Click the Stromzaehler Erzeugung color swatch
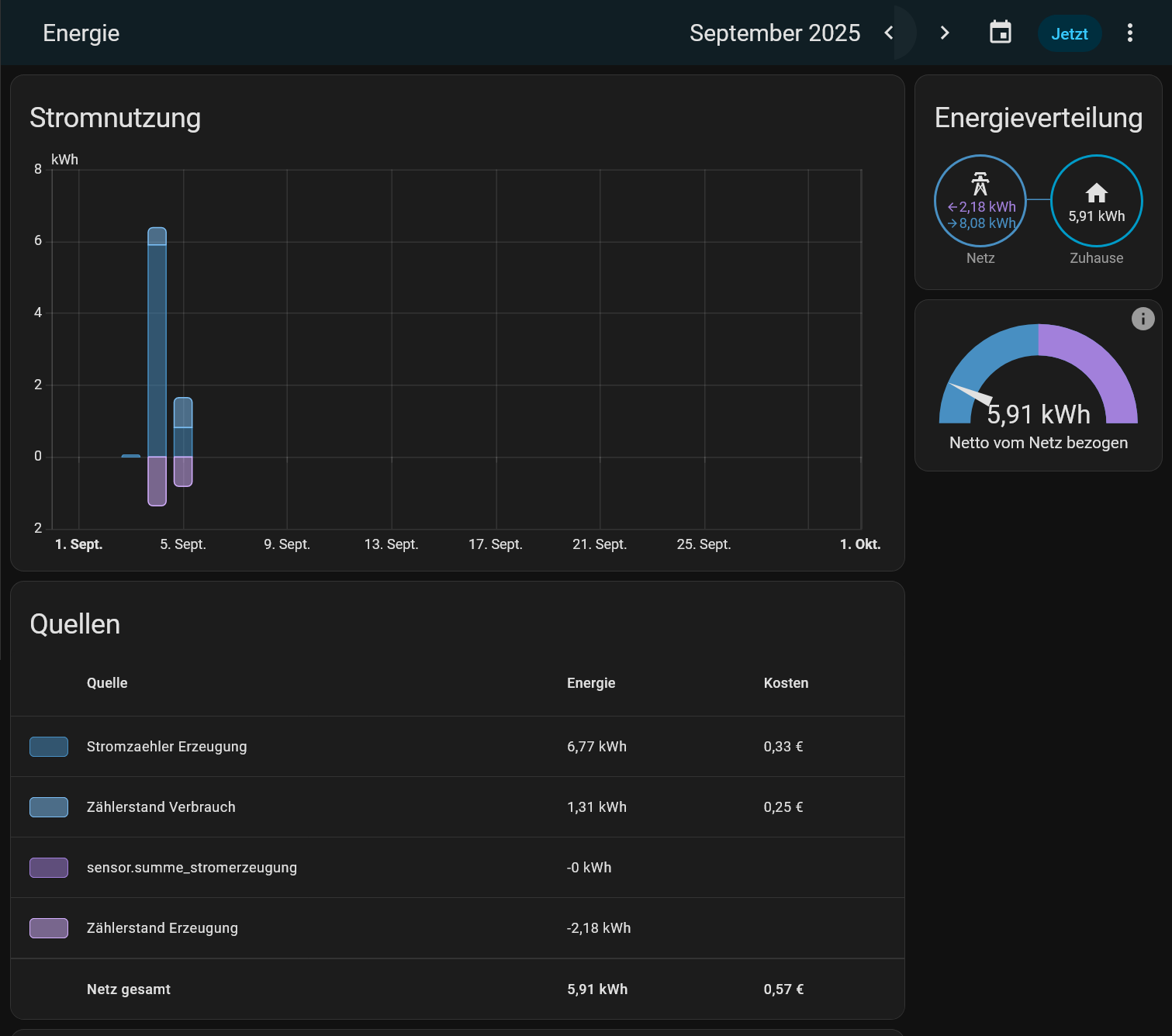 point(49,747)
